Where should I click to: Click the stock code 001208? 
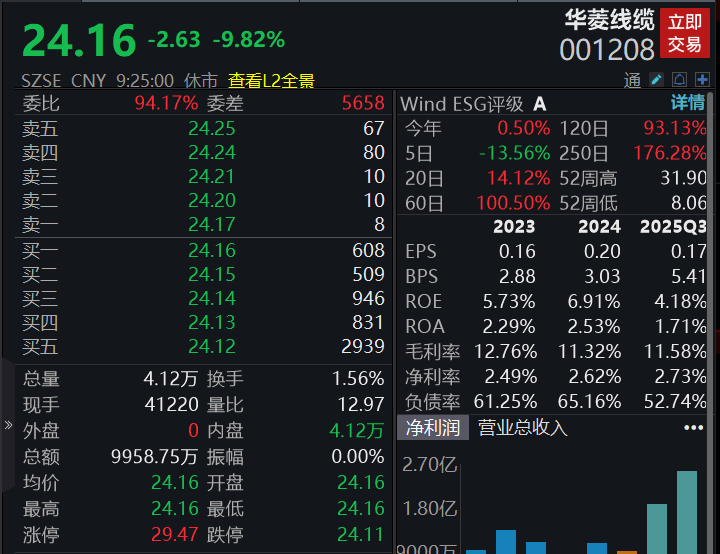(607, 49)
